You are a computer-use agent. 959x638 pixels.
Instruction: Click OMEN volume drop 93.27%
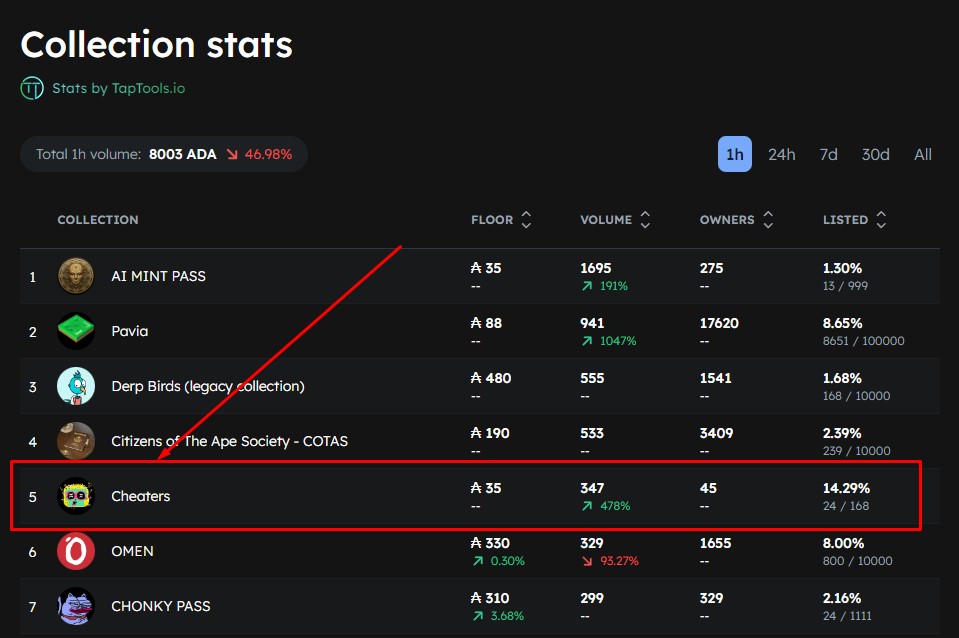610,561
